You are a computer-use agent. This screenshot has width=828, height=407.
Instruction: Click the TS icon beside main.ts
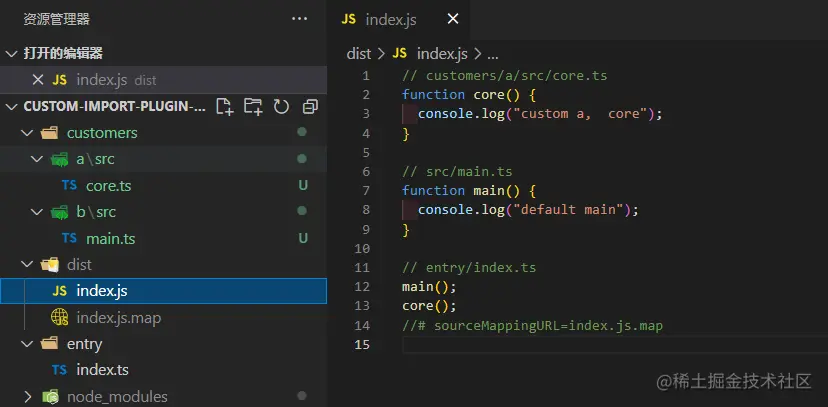pos(69,238)
